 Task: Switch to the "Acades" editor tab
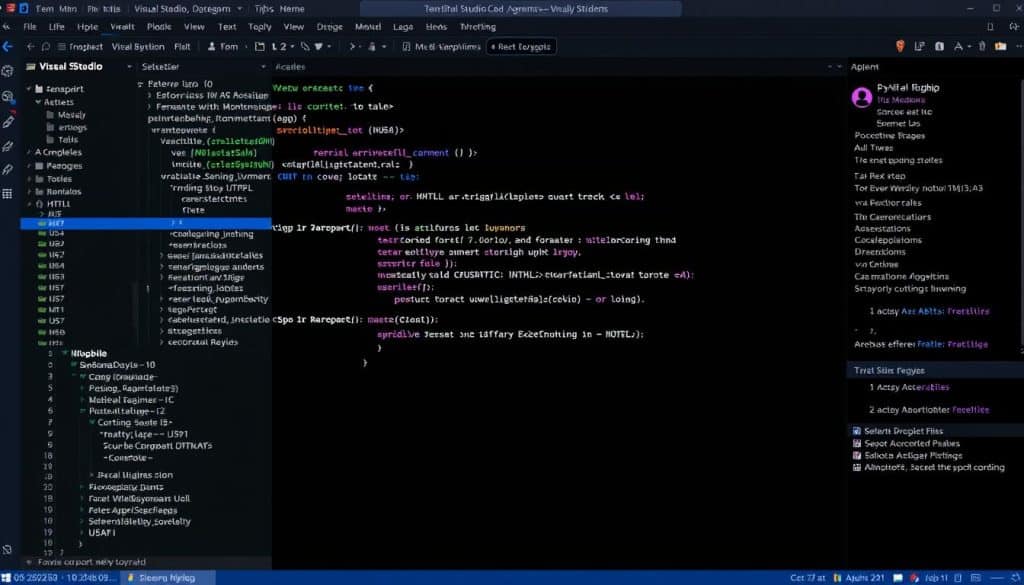click(x=290, y=67)
